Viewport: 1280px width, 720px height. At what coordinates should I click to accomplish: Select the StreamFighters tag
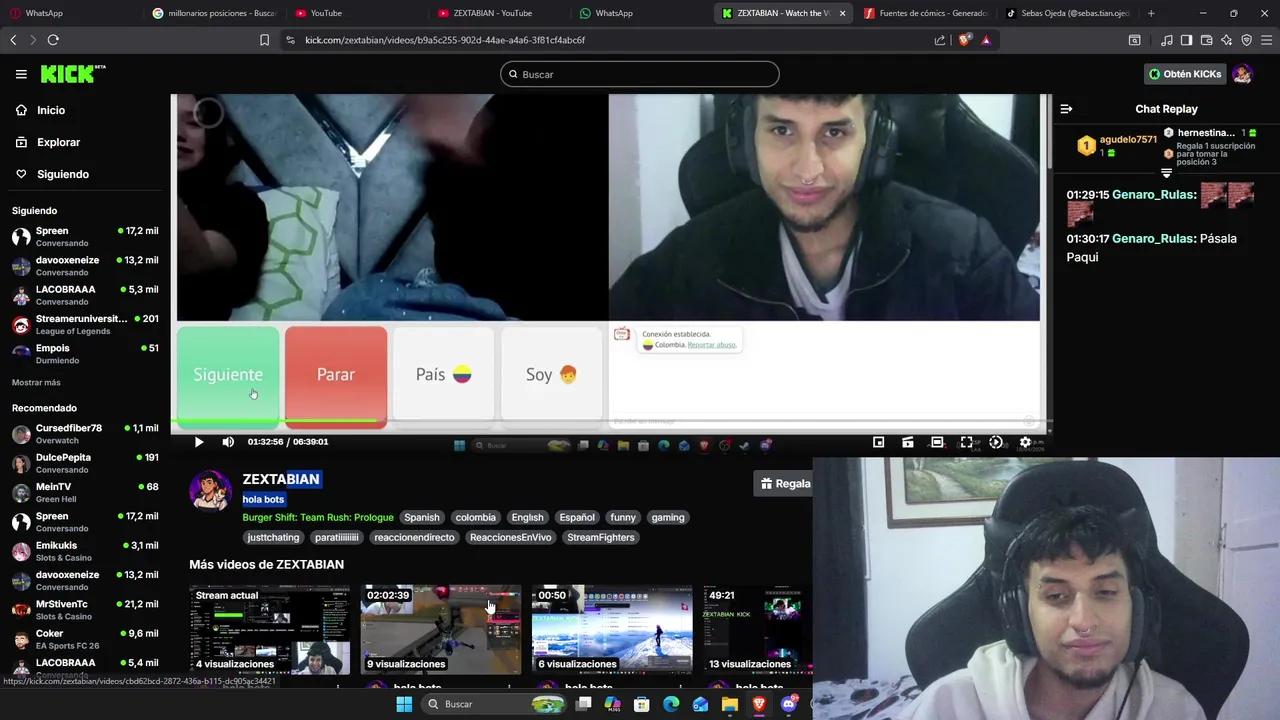pos(601,537)
